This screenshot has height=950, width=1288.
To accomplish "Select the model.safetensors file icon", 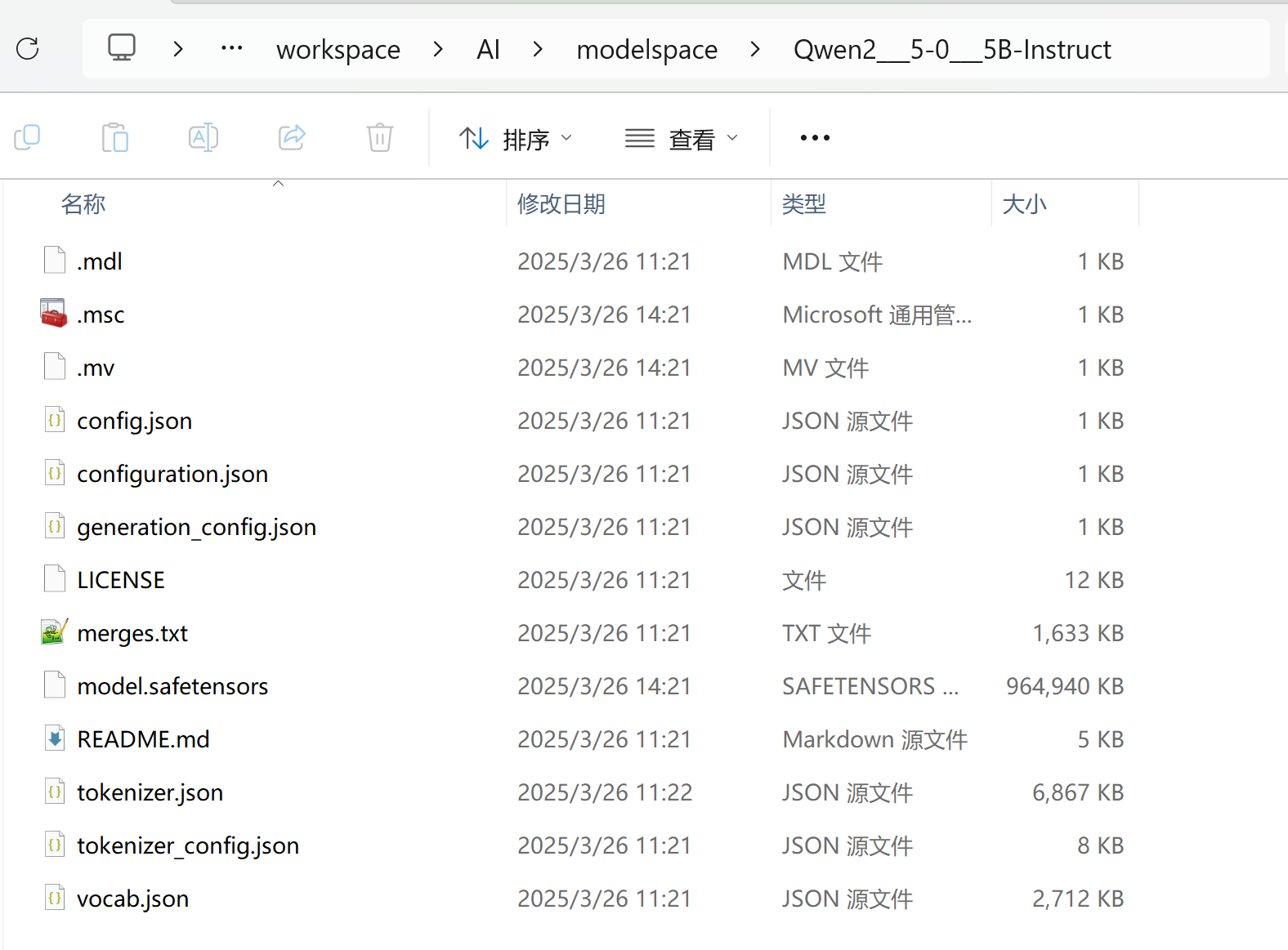I will pyautogui.click(x=55, y=685).
